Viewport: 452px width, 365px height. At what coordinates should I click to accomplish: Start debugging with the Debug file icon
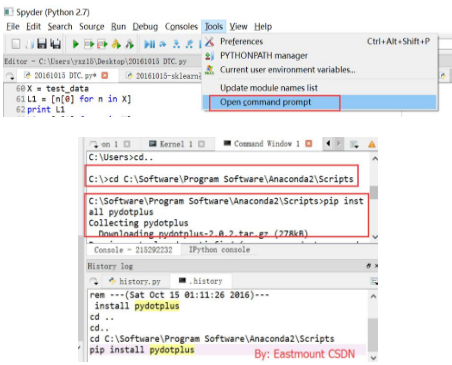[x=149, y=44]
